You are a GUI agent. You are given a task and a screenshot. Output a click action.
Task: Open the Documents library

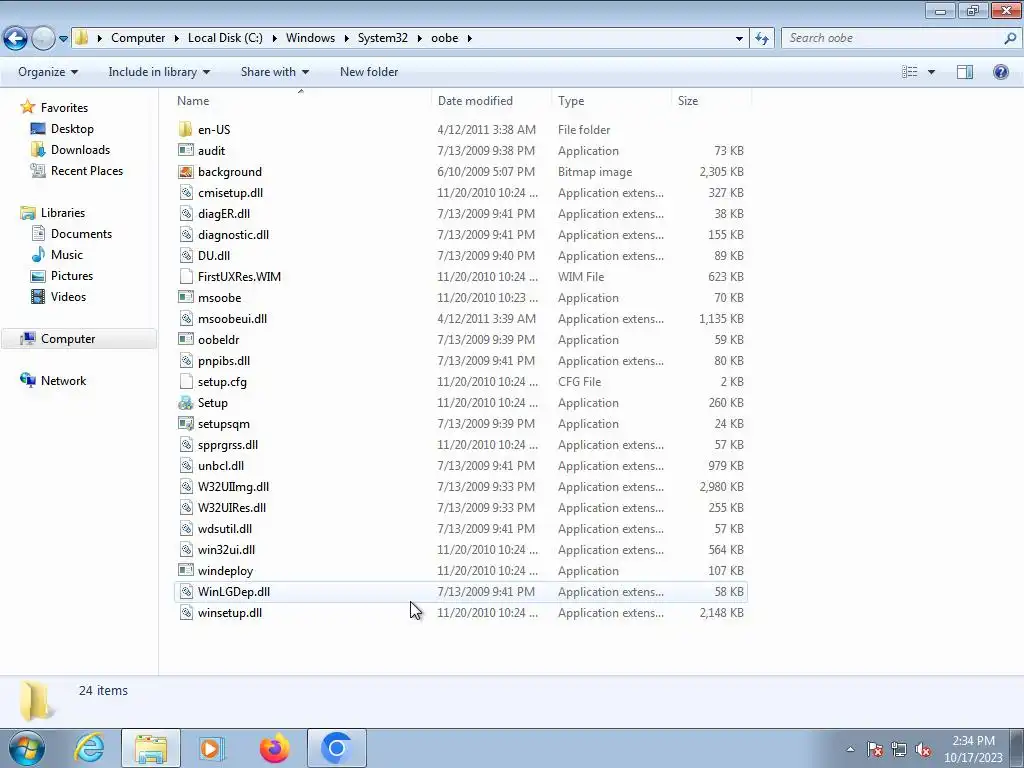[81, 234]
